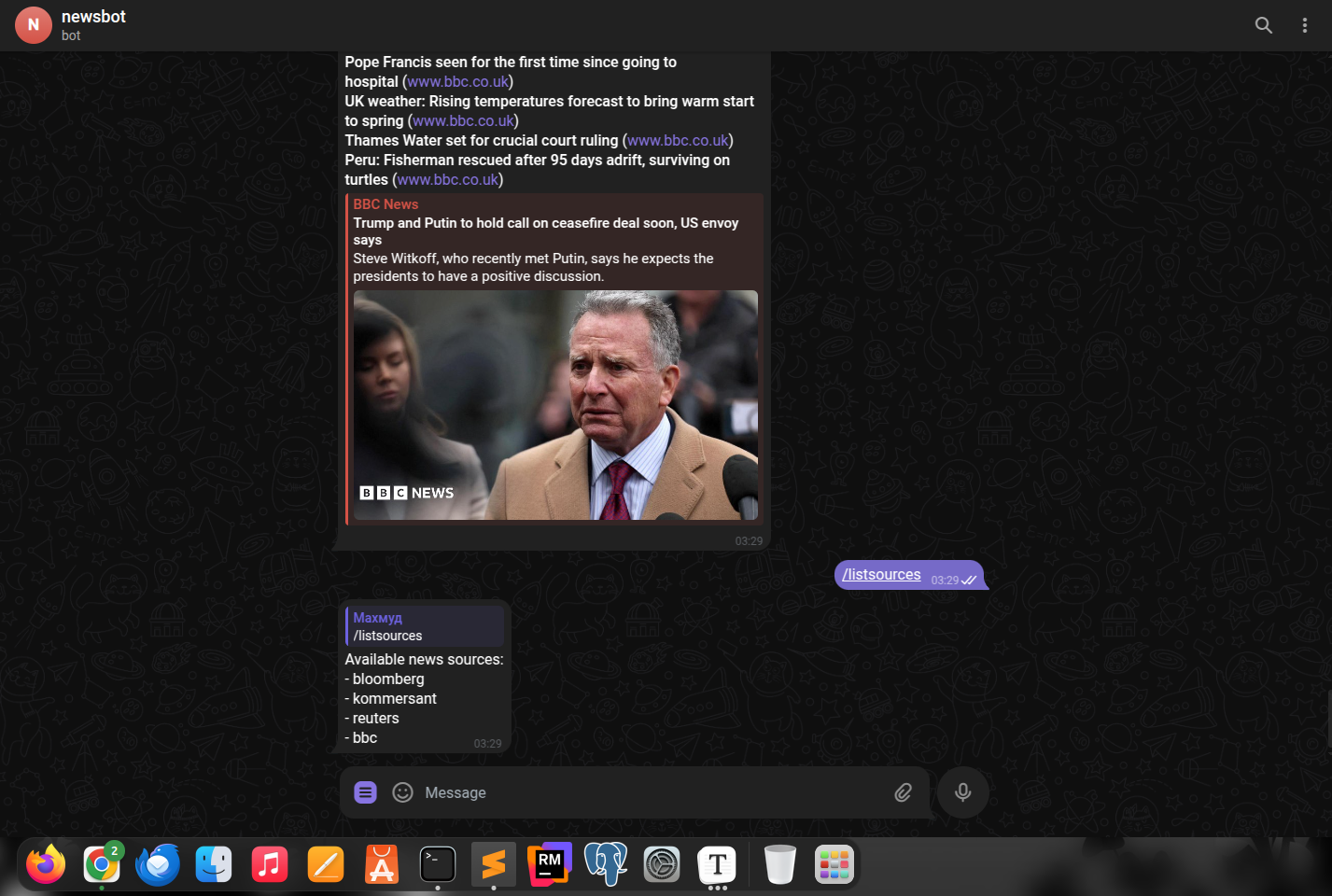The width and height of the screenshot is (1332, 896).
Task: Open the Peru fisherman article bbc.co.uk link
Action: click(448, 180)
